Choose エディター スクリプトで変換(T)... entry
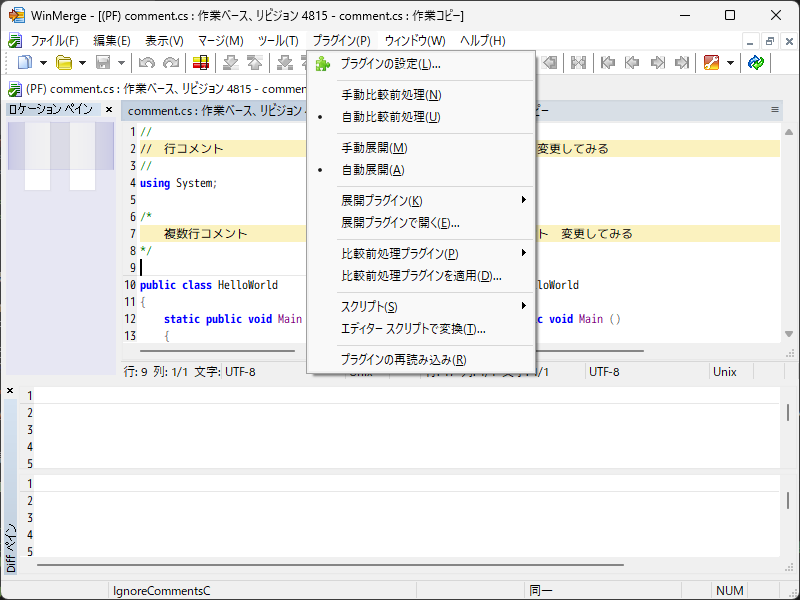This screenshot has height=600, width=800. pos(421,329)
